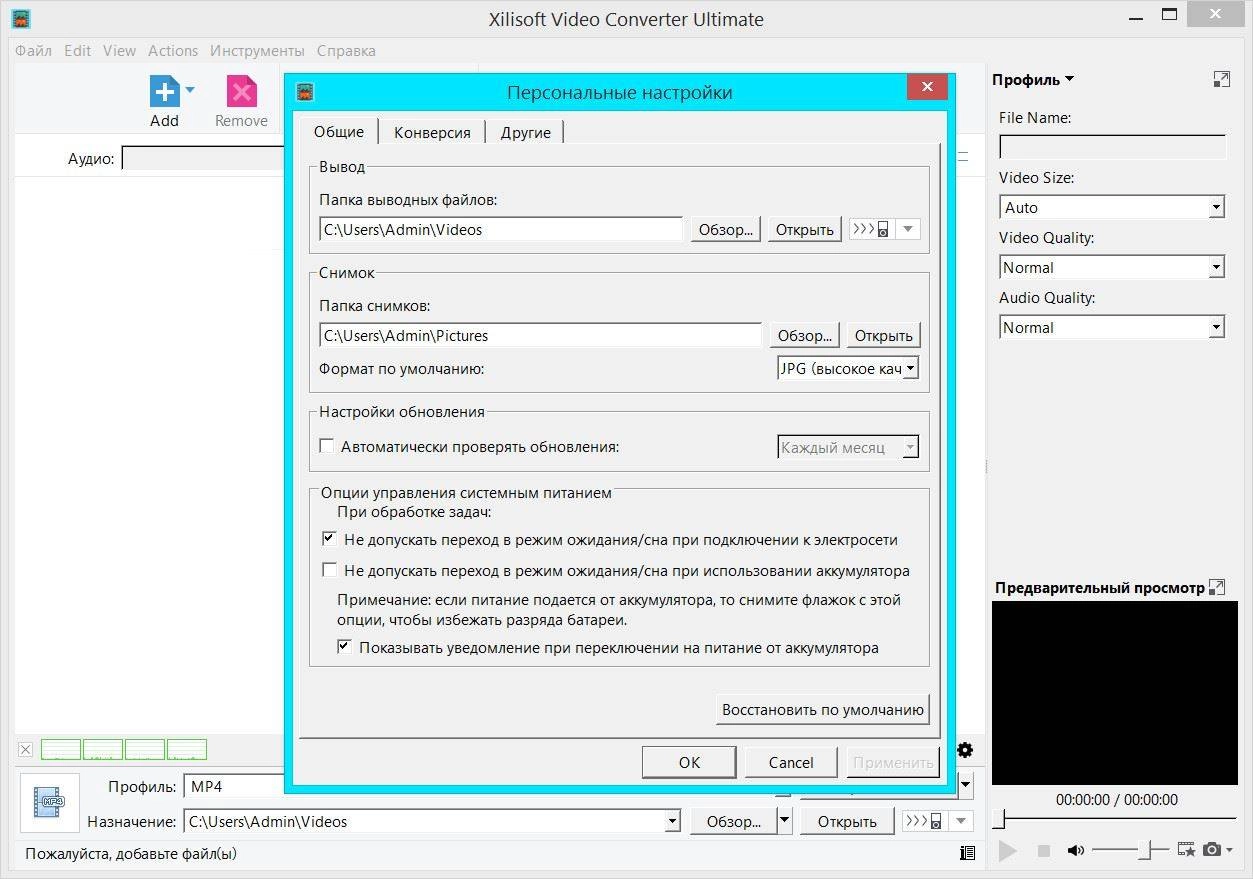
Task: Click the Stop button in preview panel
Action: (x=1043, y=851)
